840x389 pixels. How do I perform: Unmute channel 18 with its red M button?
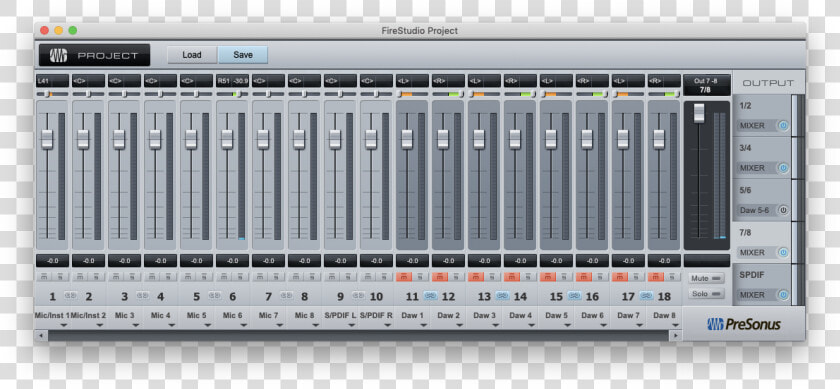656,276
